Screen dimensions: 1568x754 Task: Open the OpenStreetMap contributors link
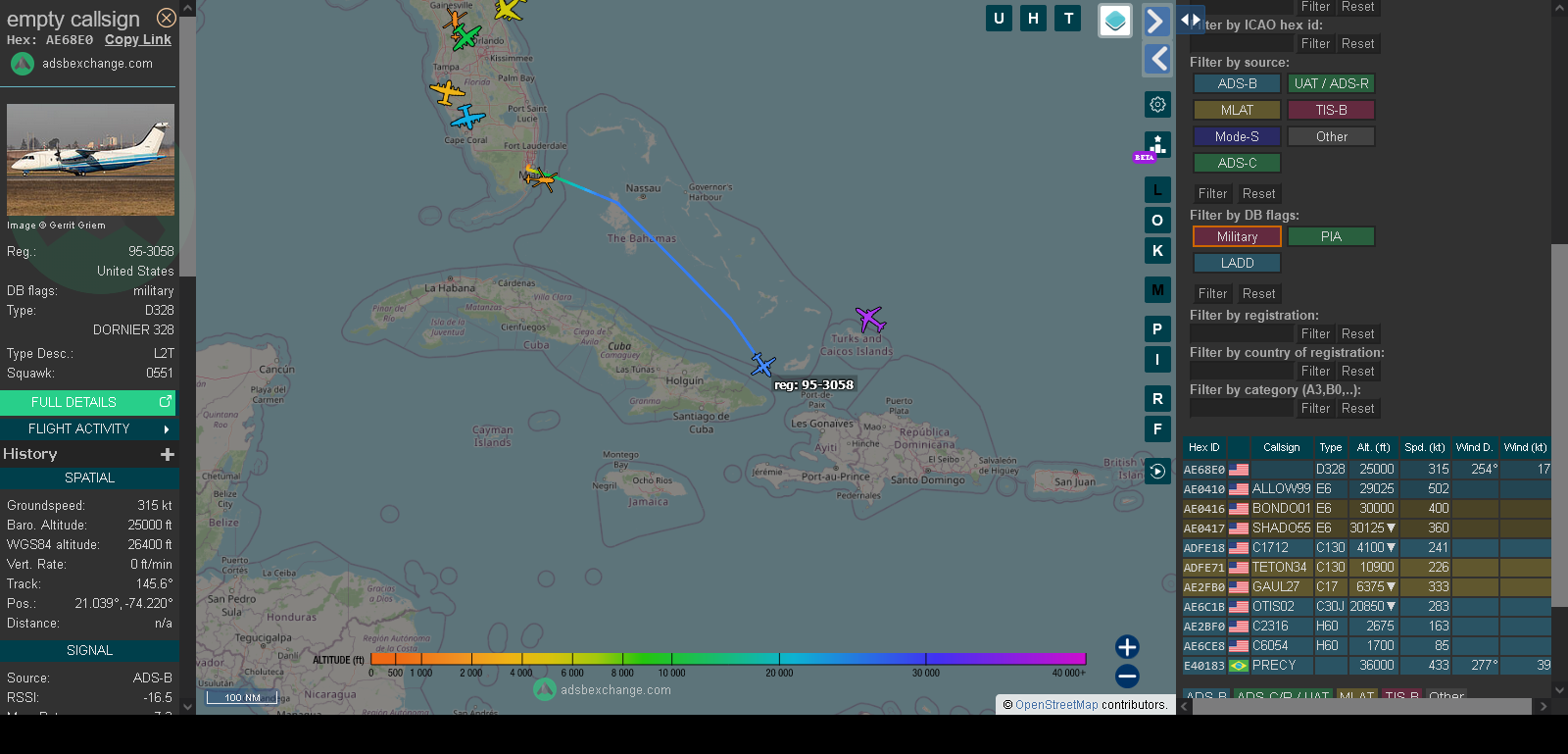pos(1056,705)
